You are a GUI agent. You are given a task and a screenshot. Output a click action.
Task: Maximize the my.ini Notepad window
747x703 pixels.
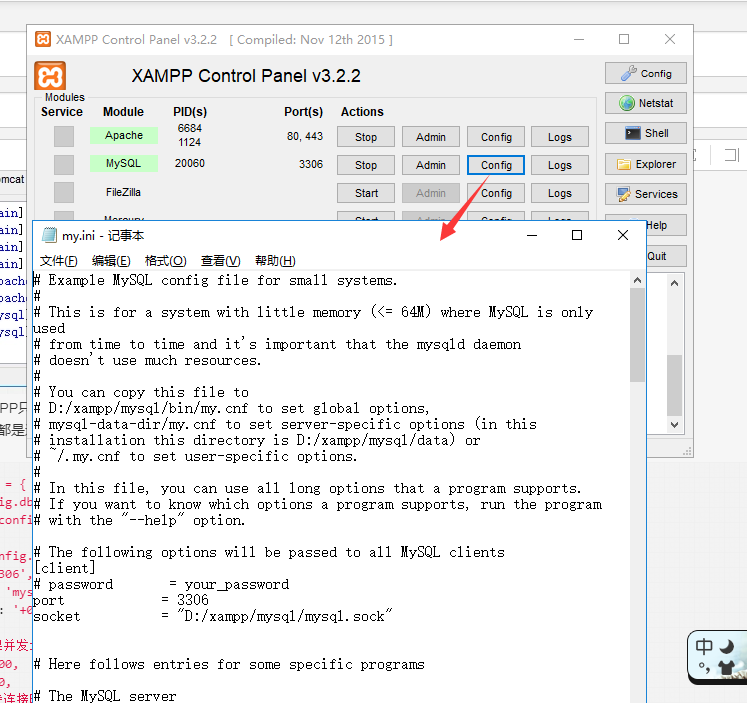coord(577,235)
